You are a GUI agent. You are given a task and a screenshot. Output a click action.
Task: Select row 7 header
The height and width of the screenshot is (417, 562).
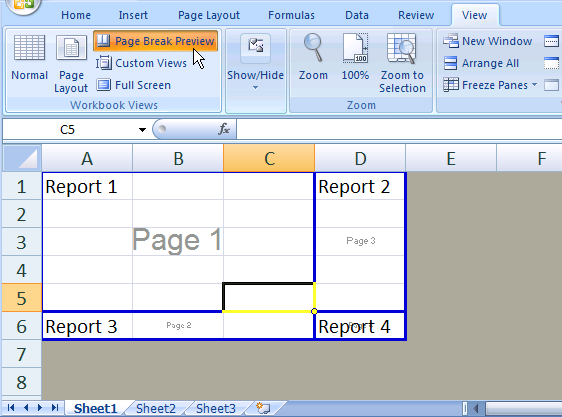(x=22, y=354)
